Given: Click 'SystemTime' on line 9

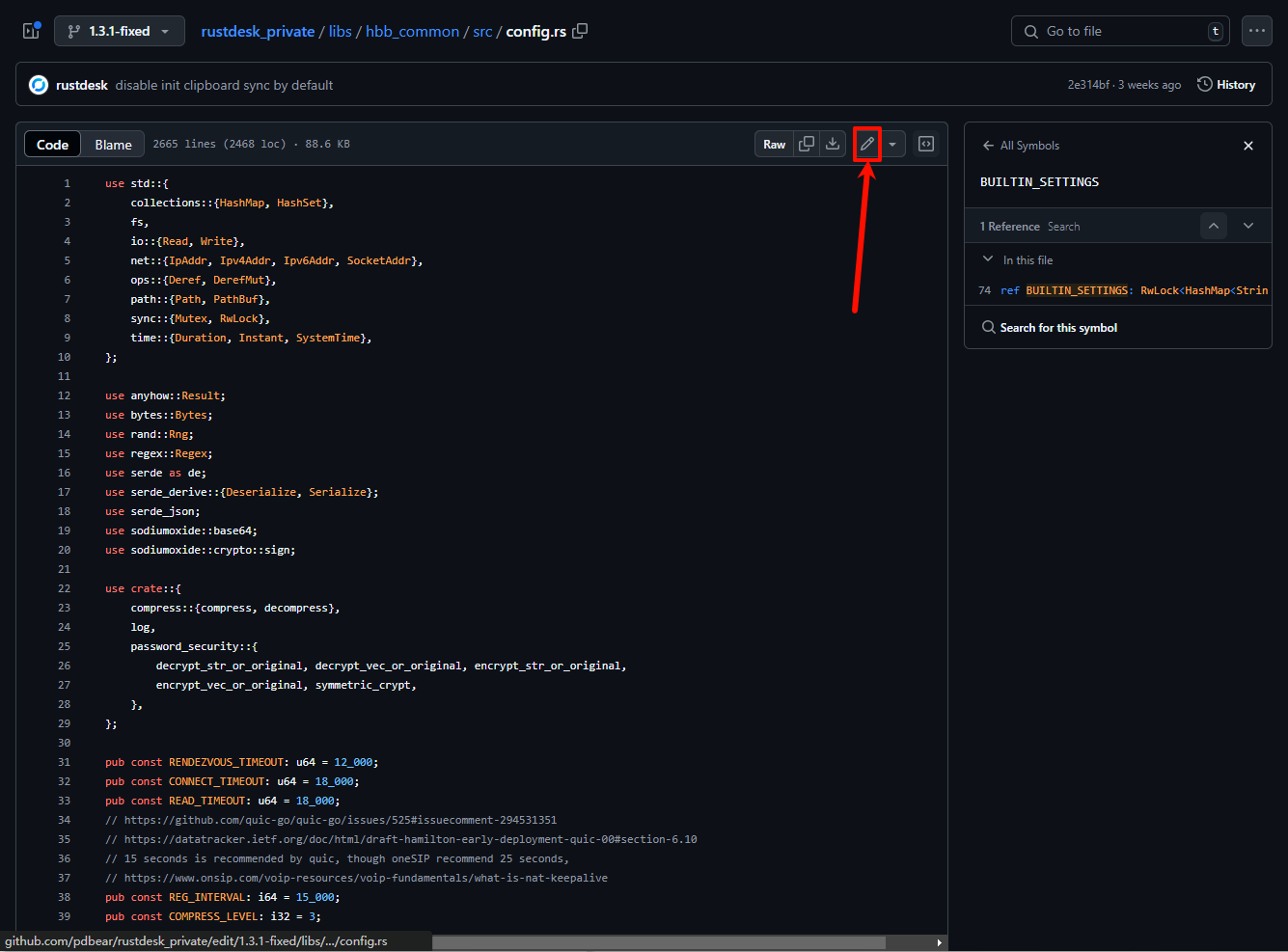Looking at the screenshot, I should pyautogui.click(x=328, y=338).
